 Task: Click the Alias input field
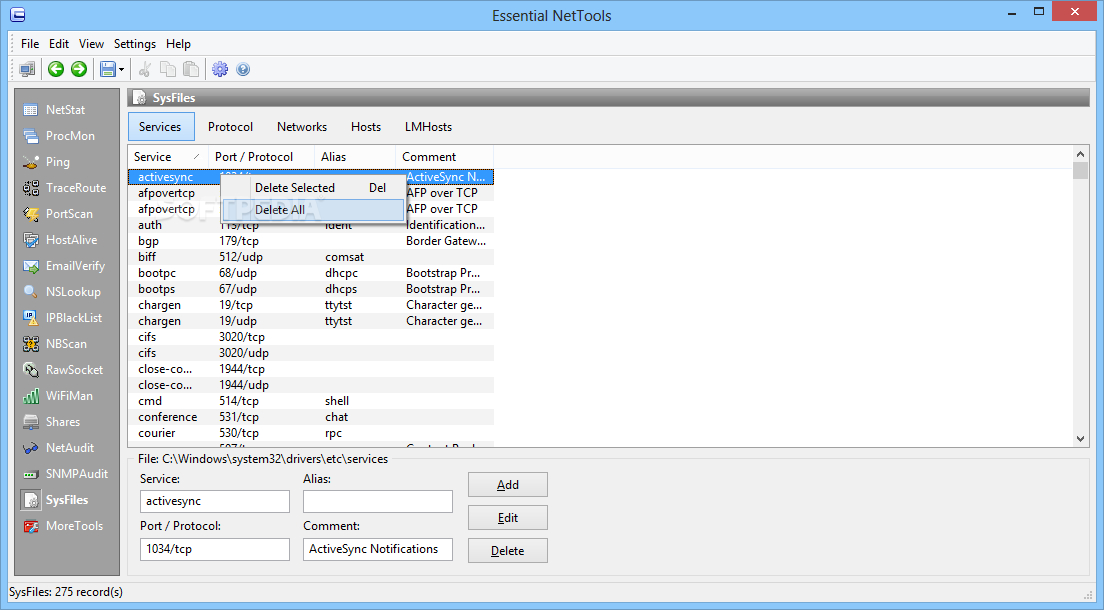tap(378, 502)
